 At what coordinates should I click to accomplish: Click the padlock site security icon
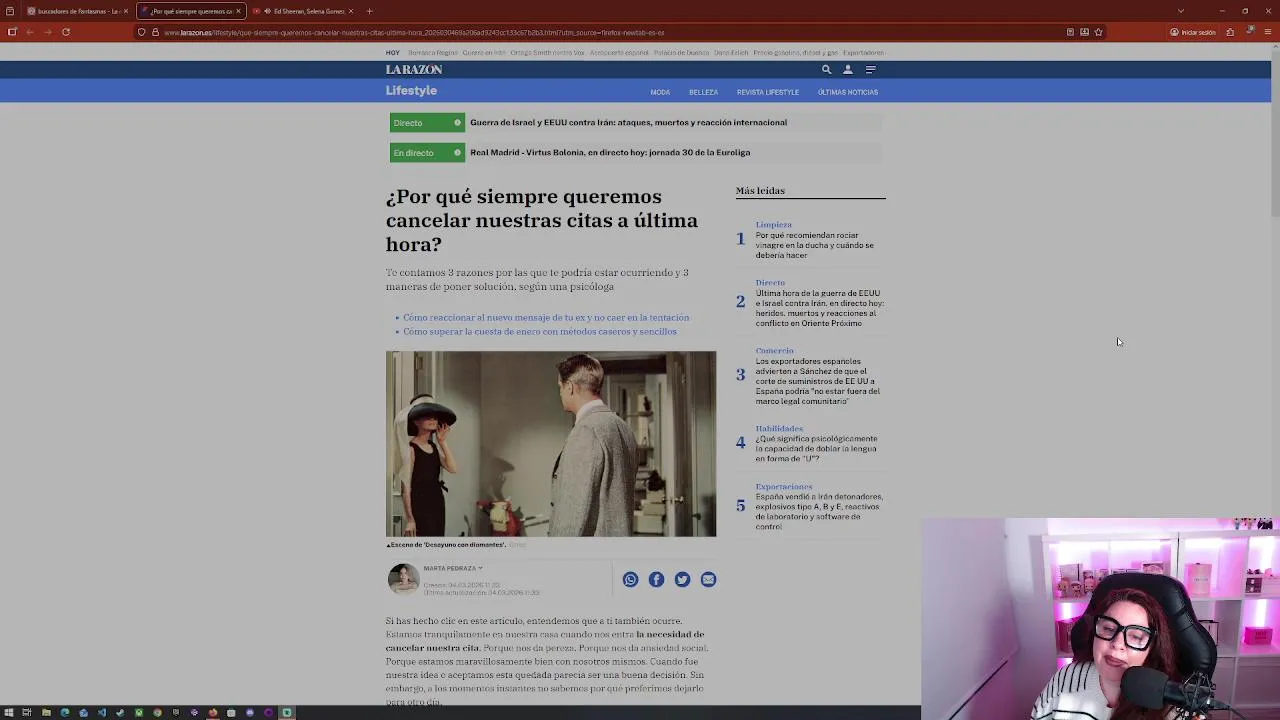point(155,32)
